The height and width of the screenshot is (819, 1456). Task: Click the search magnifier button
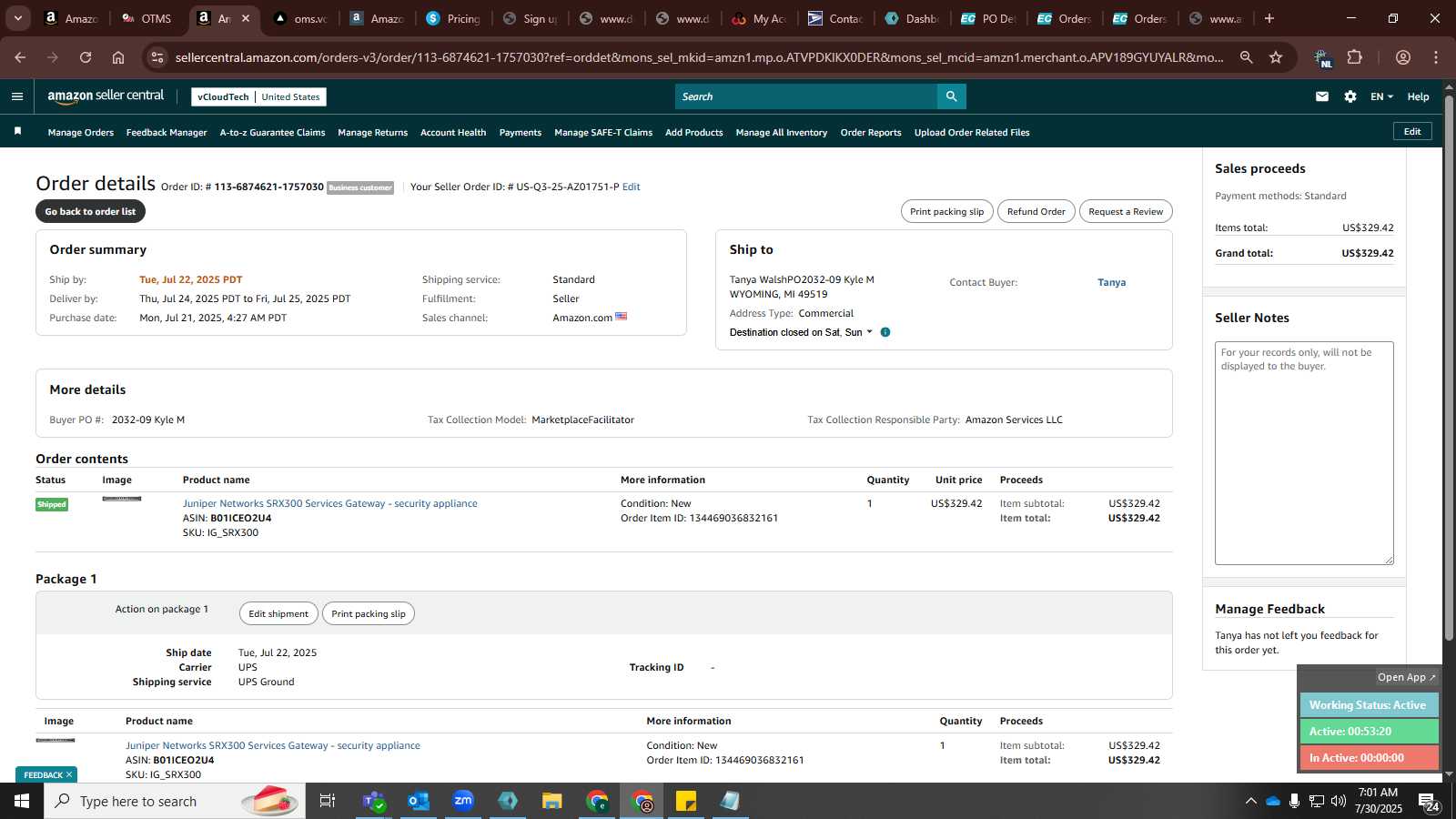951,96
